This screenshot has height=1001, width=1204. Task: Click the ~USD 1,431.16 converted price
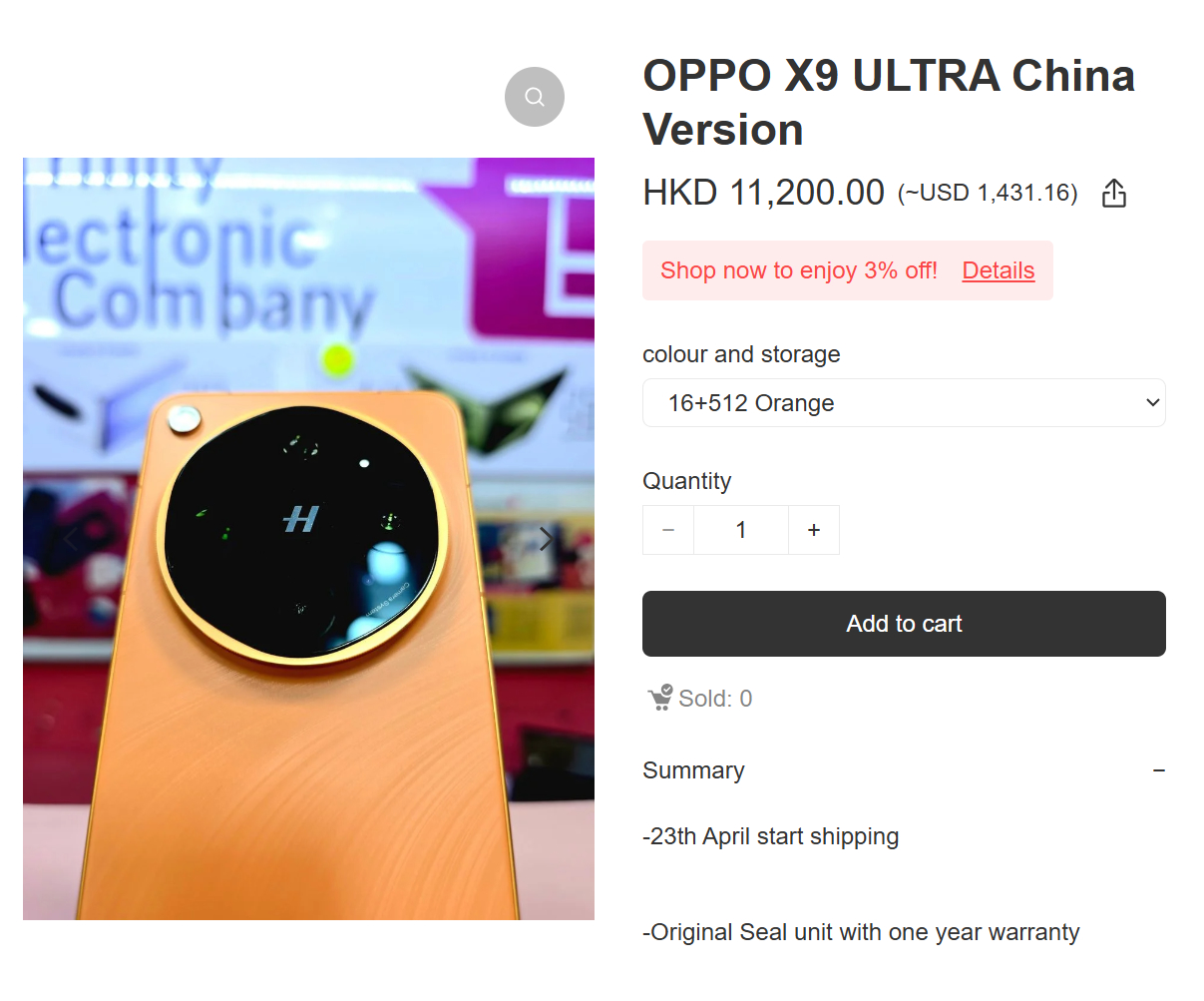(x=988, y=193)
